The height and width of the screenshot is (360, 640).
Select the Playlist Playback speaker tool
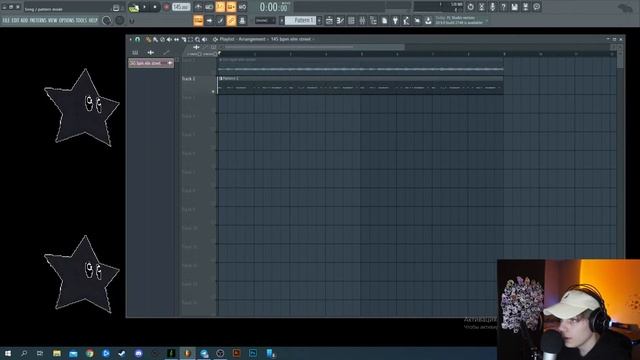coord(204,40)
